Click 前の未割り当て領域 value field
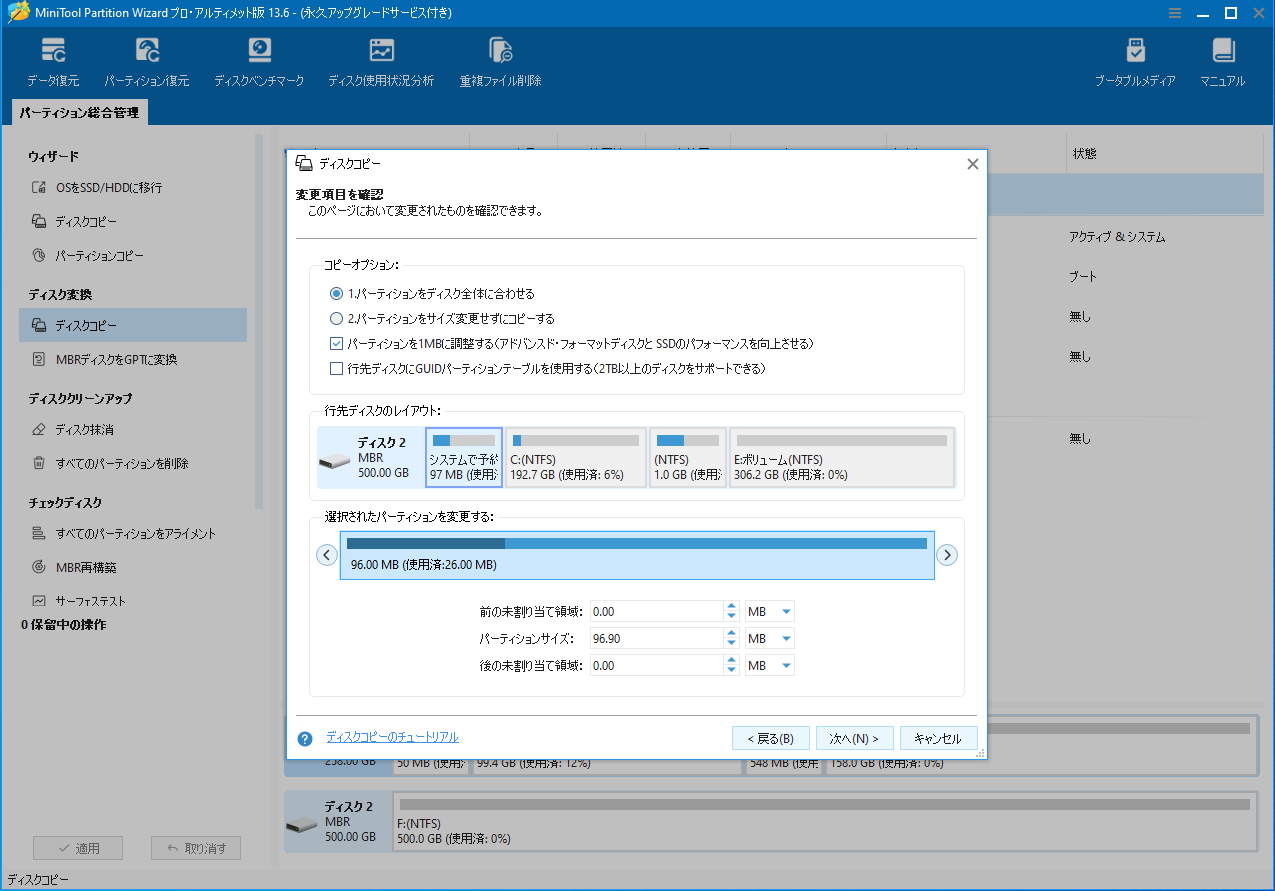 click(656, 612)
